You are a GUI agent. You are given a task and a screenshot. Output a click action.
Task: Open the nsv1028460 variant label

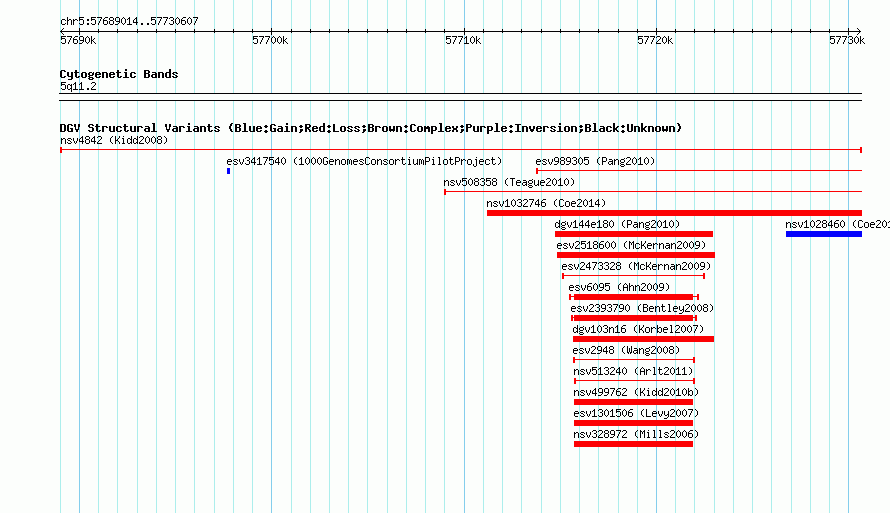tap(837, 224)
